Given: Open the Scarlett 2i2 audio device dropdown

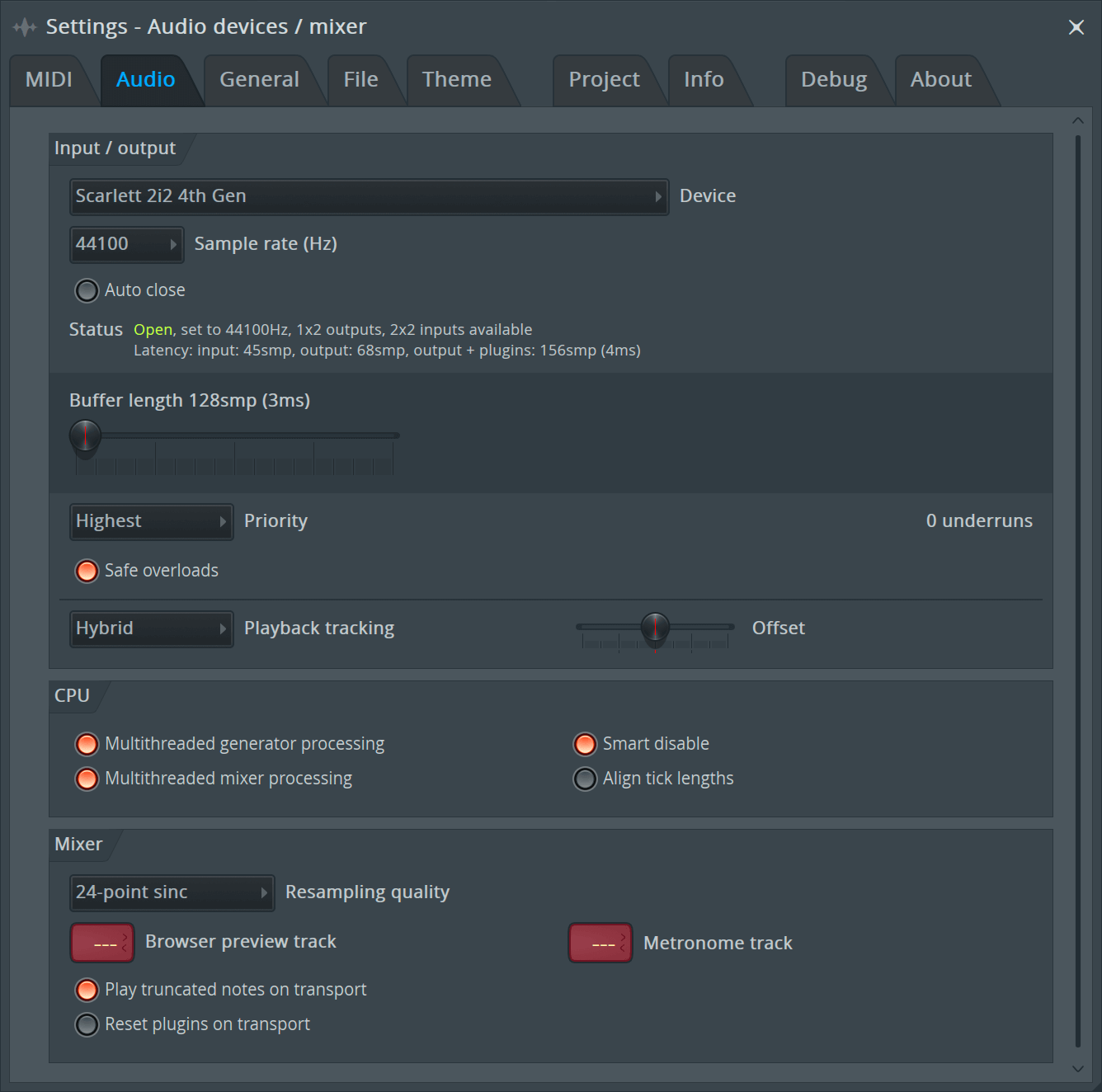Looking at the screenshot, I should click(369, 196).
